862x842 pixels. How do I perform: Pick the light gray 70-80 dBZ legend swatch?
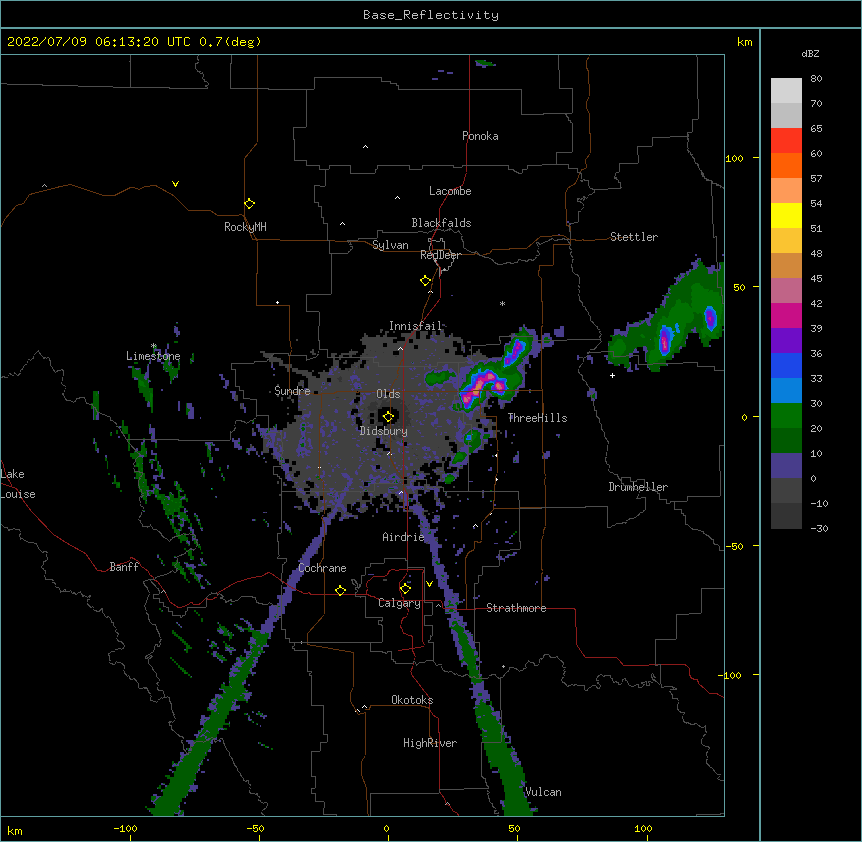click(x=786, y=91)
